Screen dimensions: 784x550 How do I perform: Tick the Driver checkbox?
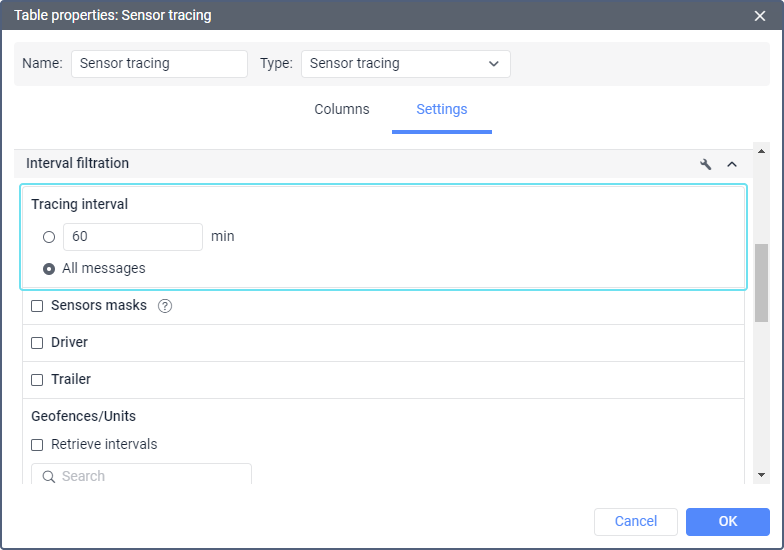37,343
